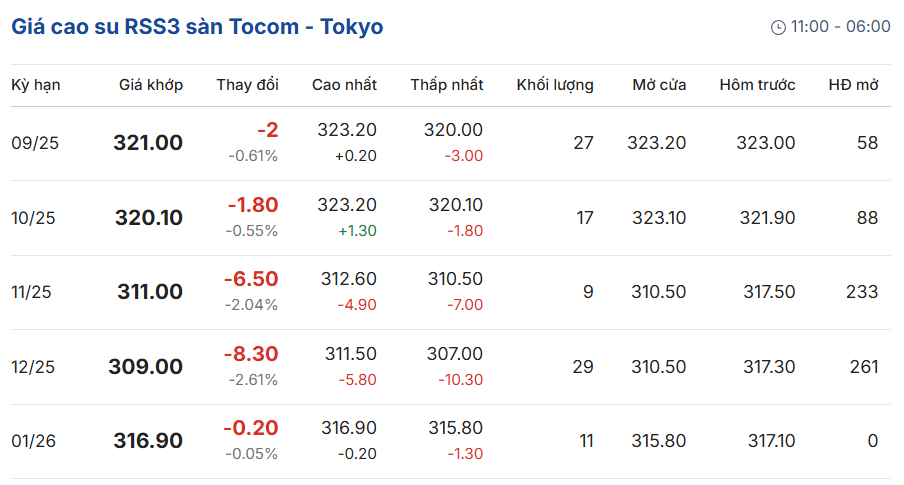904x485 pixels.
Task: Select the Hôm trước column header
Action: pos(757,85)
